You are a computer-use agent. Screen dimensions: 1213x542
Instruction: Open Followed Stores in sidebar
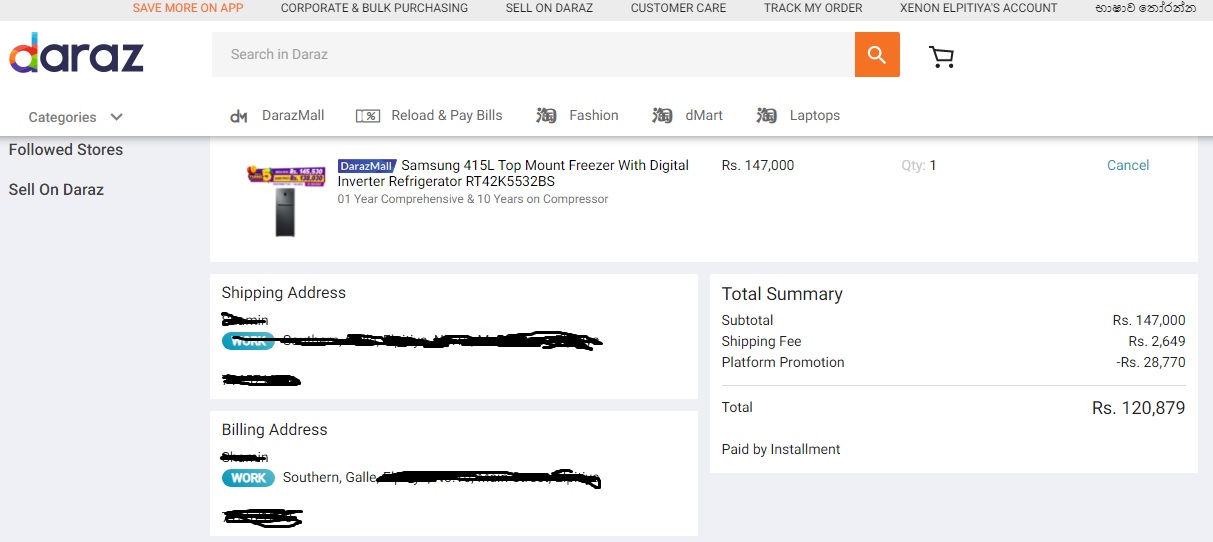(x=66, y=150)
